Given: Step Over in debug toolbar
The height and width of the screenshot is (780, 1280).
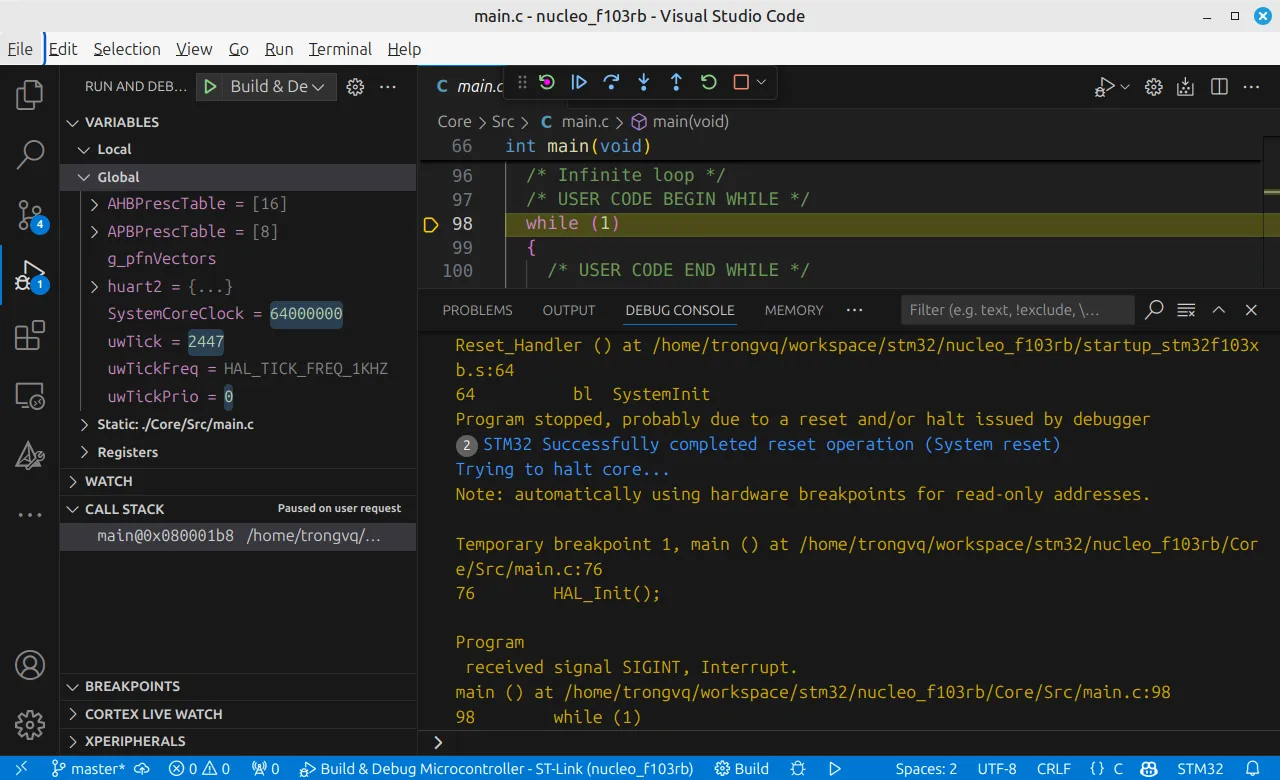Looking at the screenshot, I should click(x=611, y=83).
